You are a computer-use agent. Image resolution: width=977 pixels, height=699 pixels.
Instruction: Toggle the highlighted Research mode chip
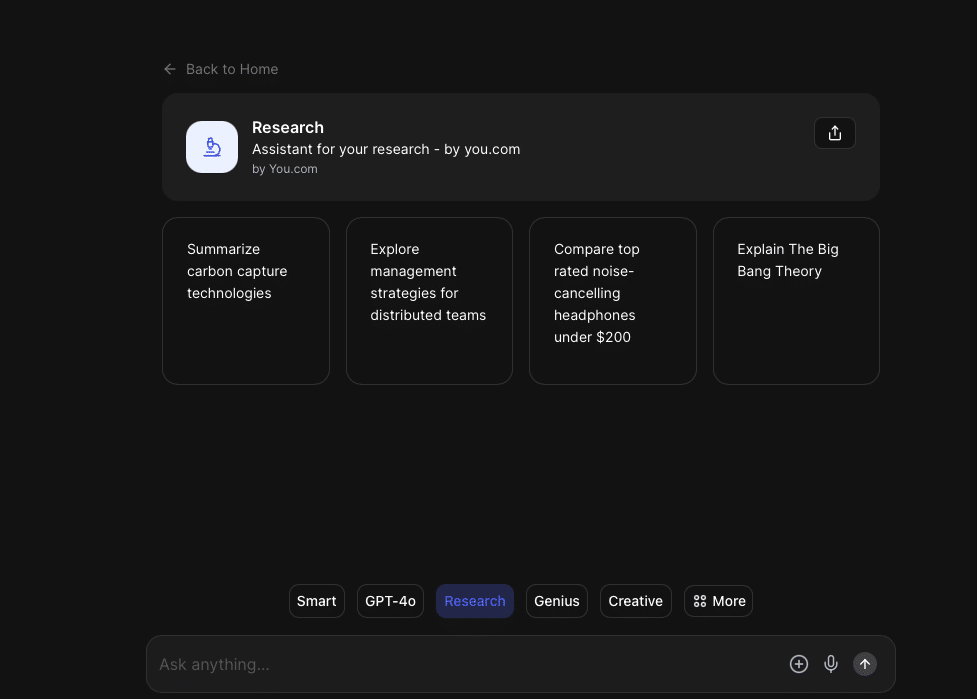click(475, 601)
